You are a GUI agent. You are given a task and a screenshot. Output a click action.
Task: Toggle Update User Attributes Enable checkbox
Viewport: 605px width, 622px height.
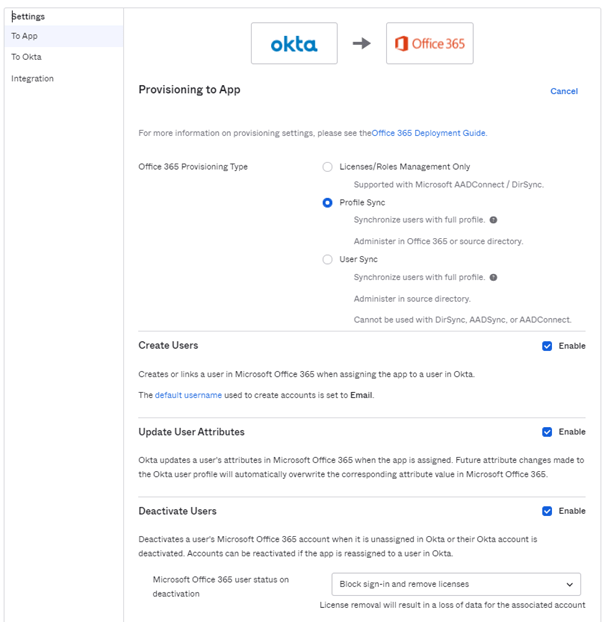tap(547, 432)
